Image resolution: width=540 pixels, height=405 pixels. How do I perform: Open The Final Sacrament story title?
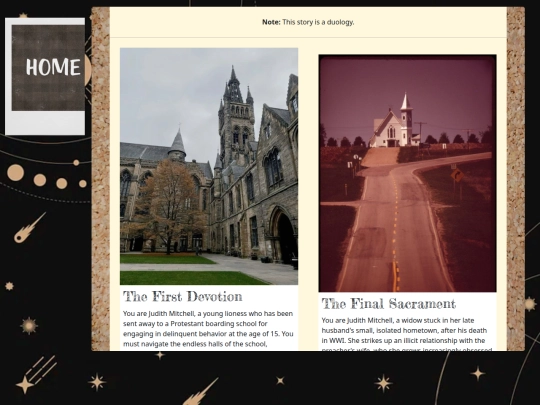coord(388,304)
